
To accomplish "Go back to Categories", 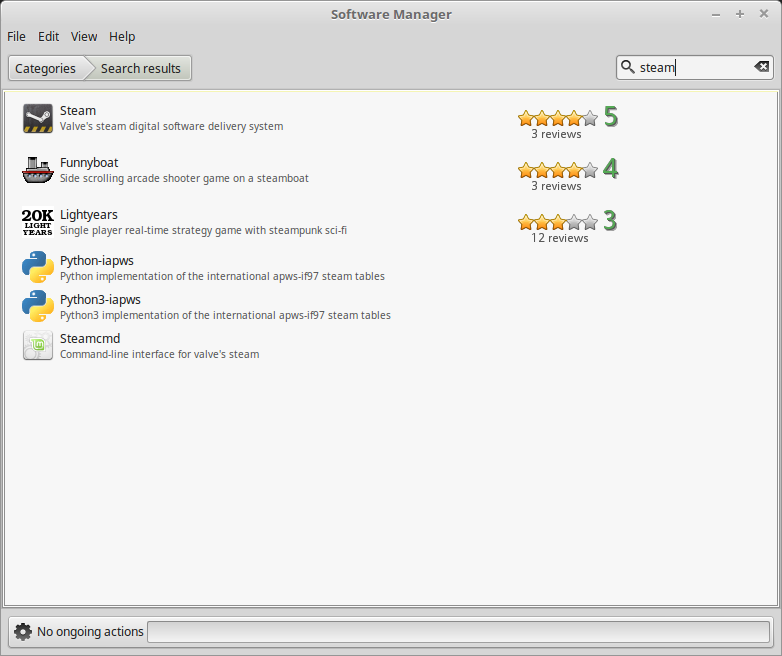I will point(45,68).
